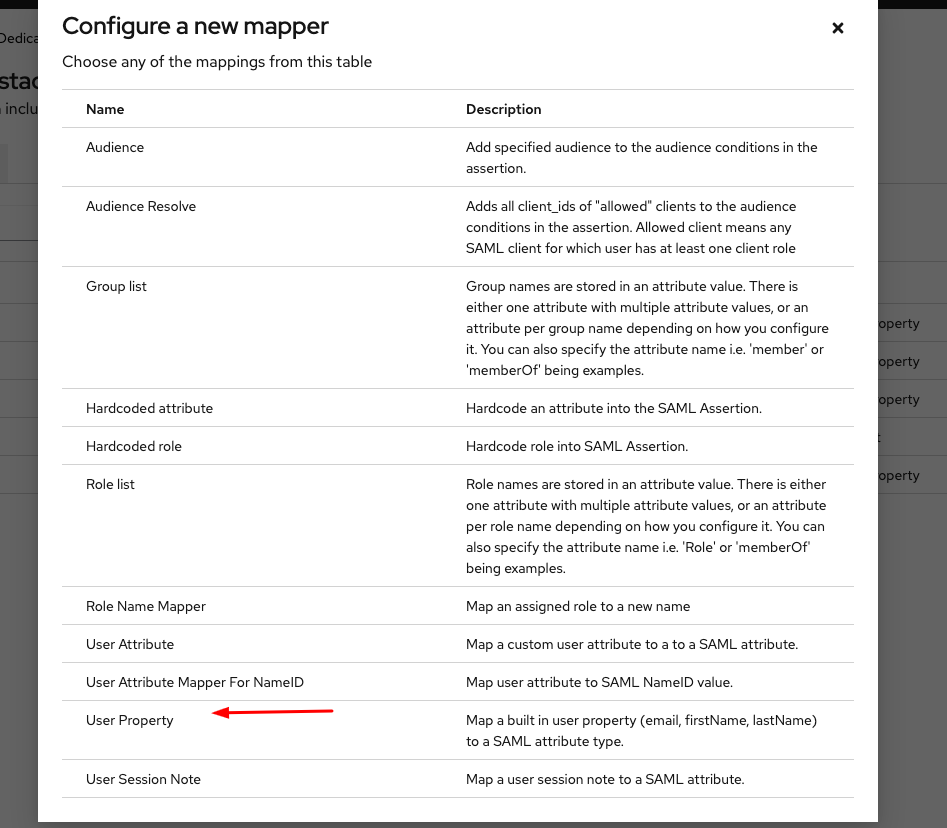Image resolution: width=947 pixels, height=828 pixels.
Task: Click the Map user attribute to NameID description
Action: click(x=599, y=683)
